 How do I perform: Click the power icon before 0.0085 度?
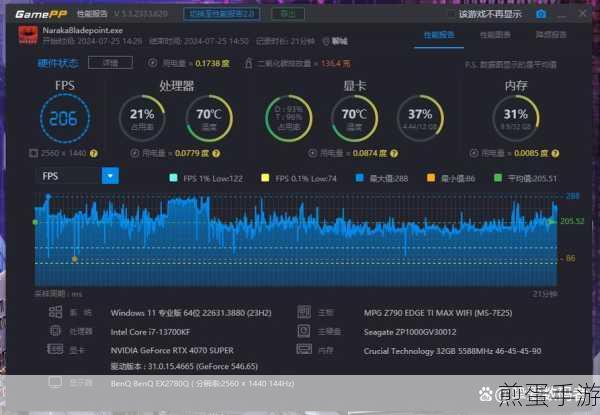click(x=474, y=153)
